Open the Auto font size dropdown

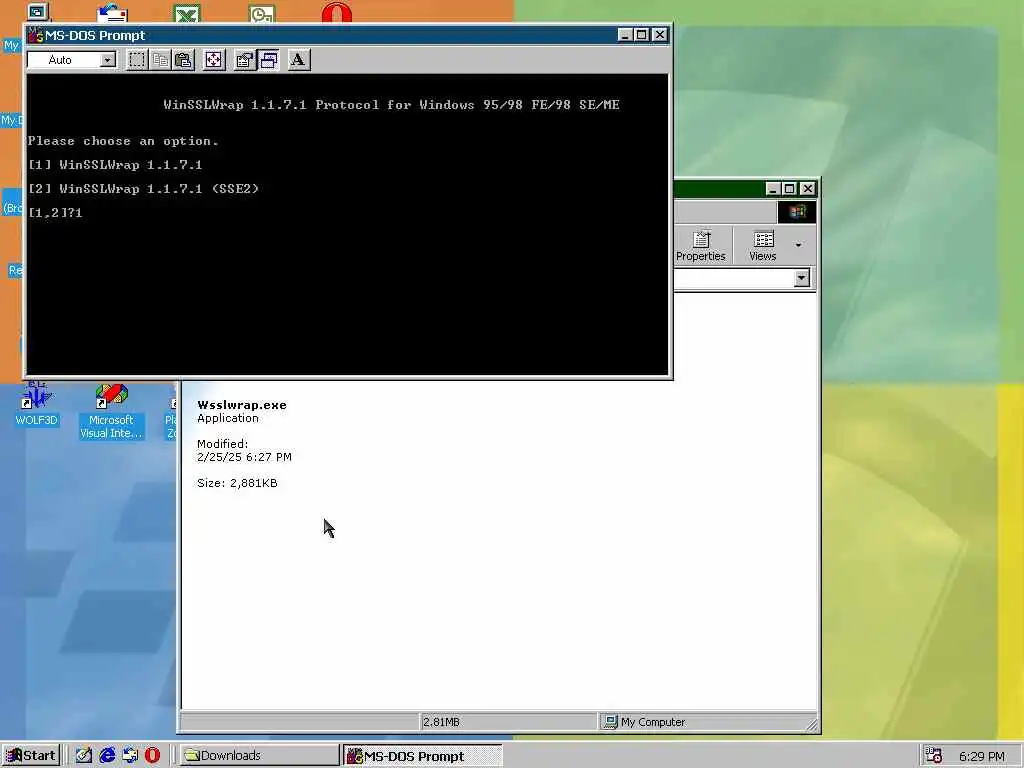tap(107, 60)
